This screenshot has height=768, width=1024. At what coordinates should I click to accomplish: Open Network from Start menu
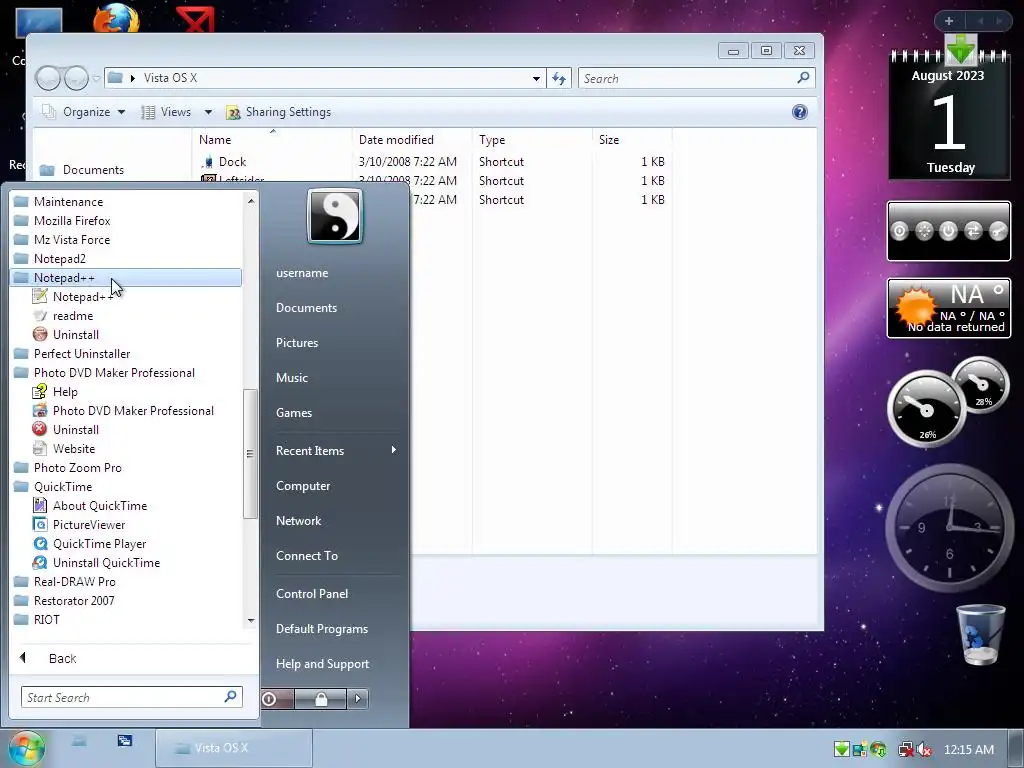point(298,520)
